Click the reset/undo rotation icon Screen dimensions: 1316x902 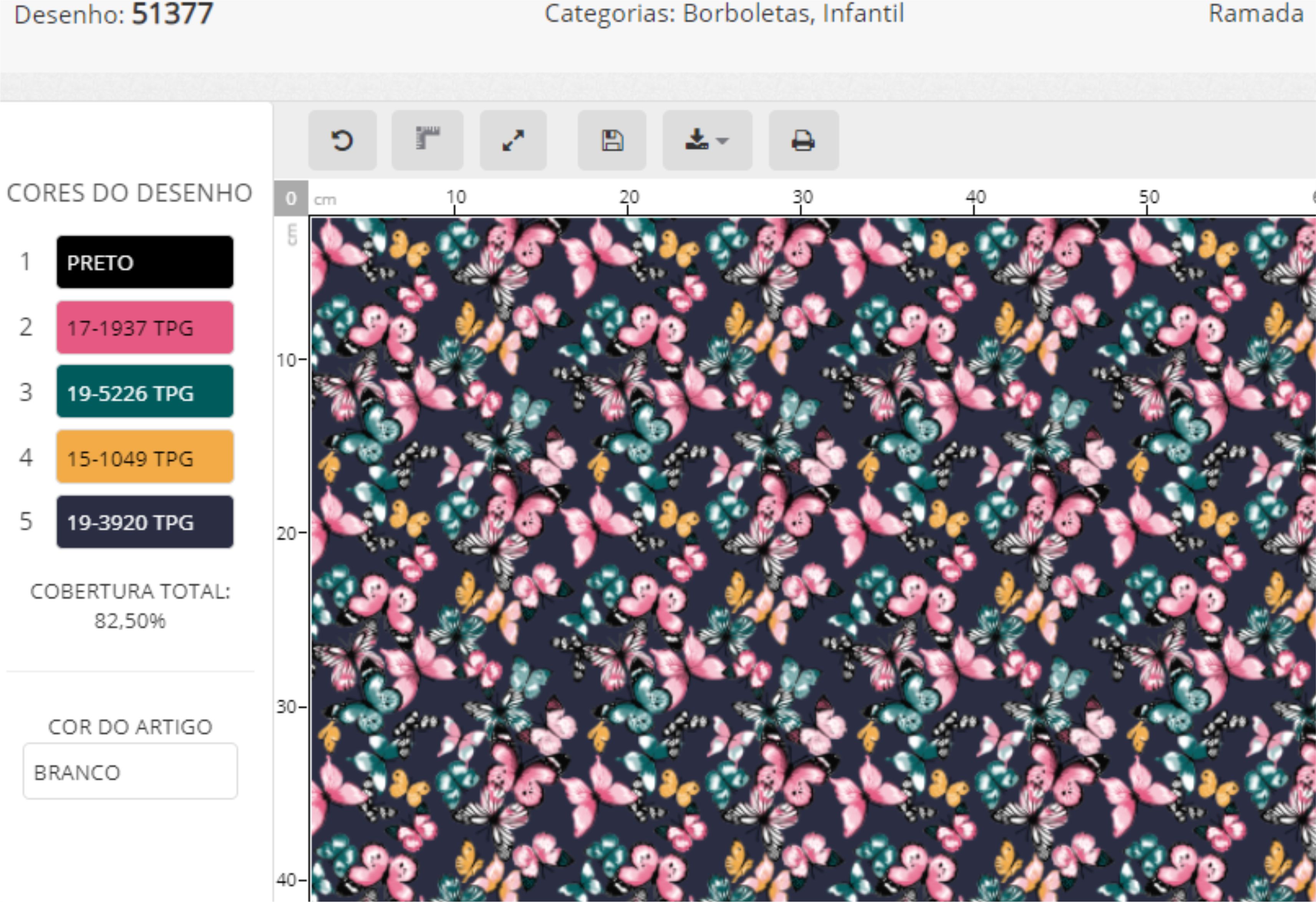point(342,141)
